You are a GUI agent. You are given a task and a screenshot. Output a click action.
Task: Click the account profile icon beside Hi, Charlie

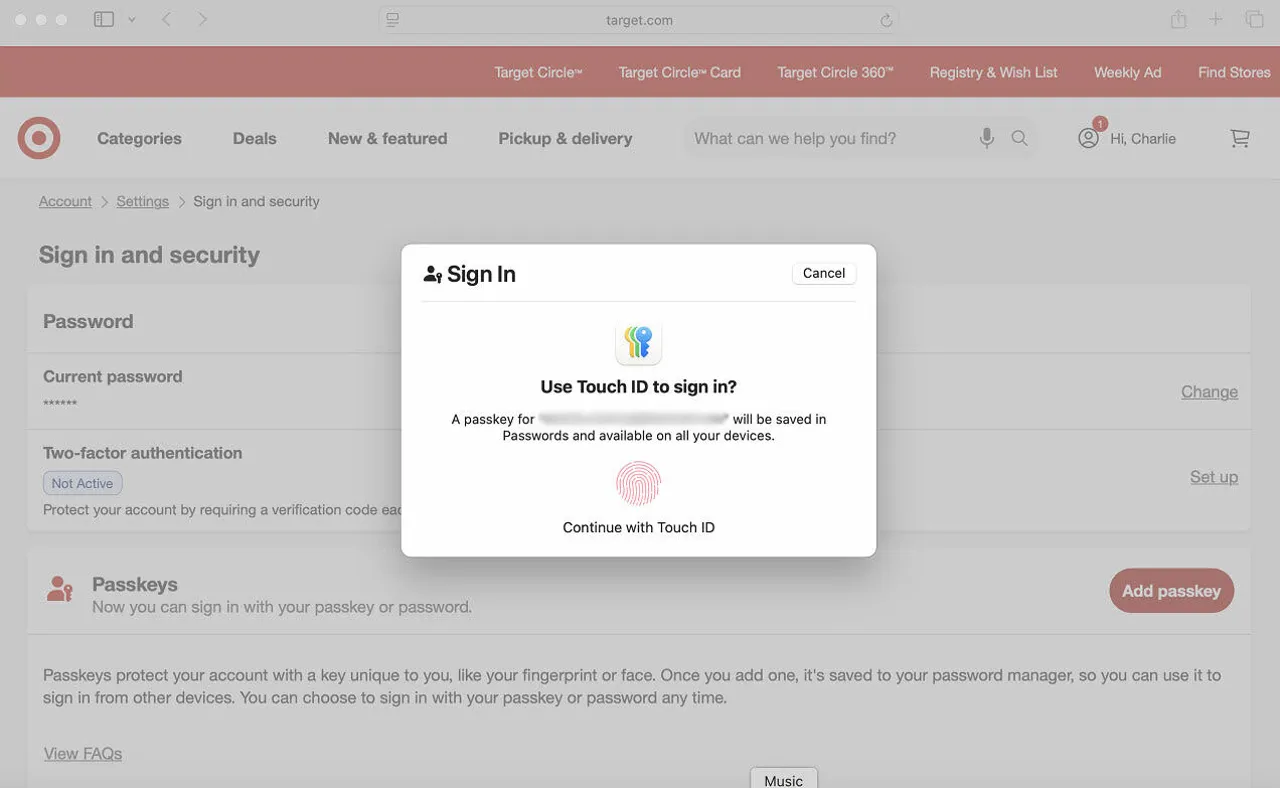1088,138
